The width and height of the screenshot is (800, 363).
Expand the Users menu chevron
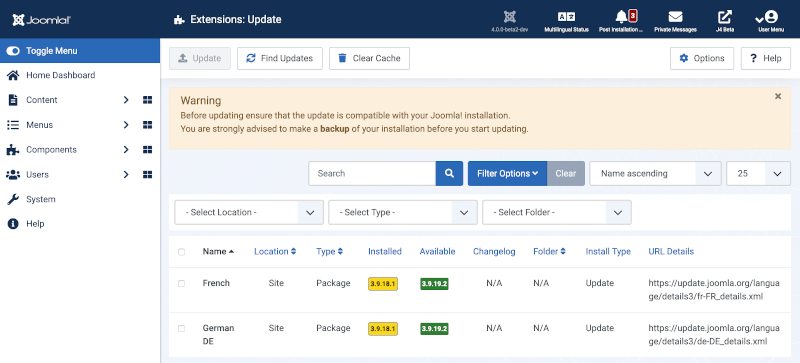coord(126,175)
